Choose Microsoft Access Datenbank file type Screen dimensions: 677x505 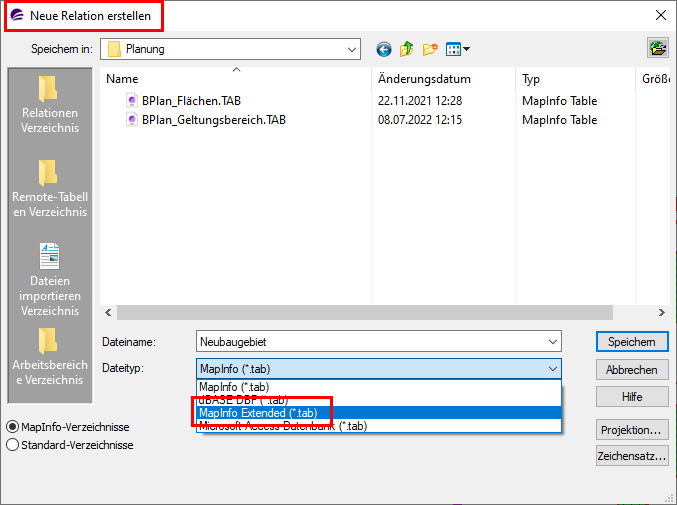click(x=283, y=426)
